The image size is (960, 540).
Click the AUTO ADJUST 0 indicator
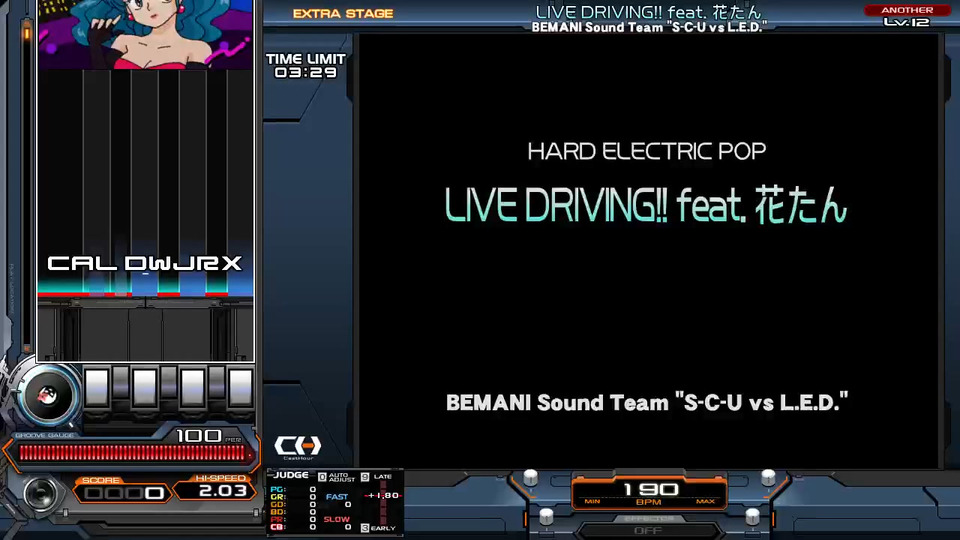point(337,476)
